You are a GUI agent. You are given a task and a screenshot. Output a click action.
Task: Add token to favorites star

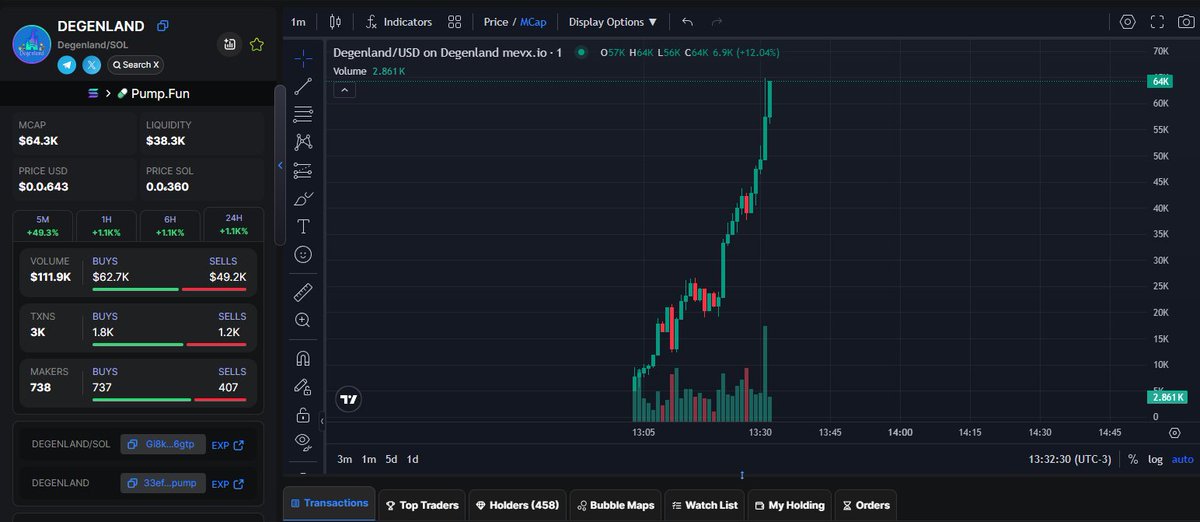[x=256, y=44]
